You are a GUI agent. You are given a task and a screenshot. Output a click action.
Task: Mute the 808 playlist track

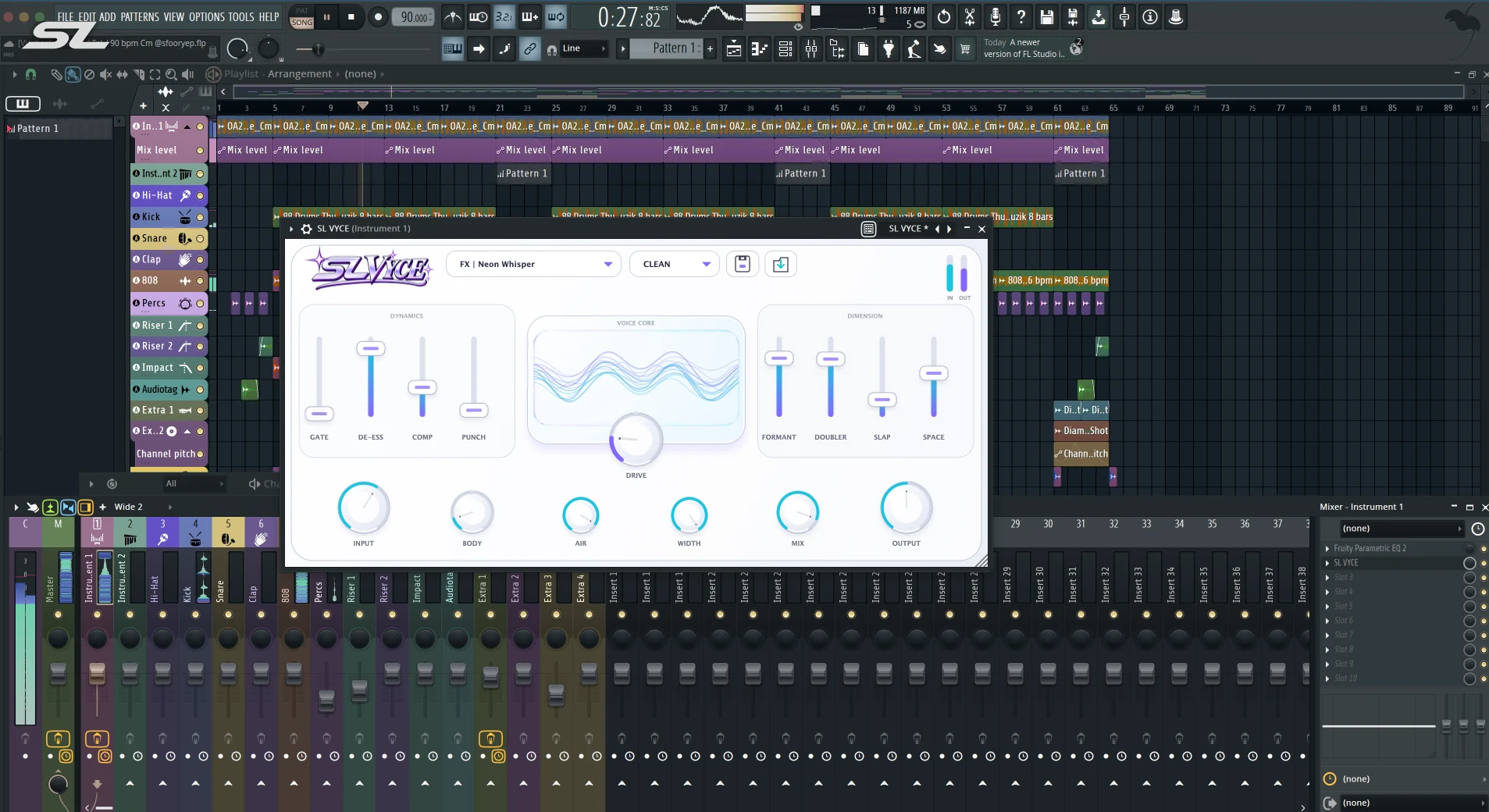click(200, 280)
